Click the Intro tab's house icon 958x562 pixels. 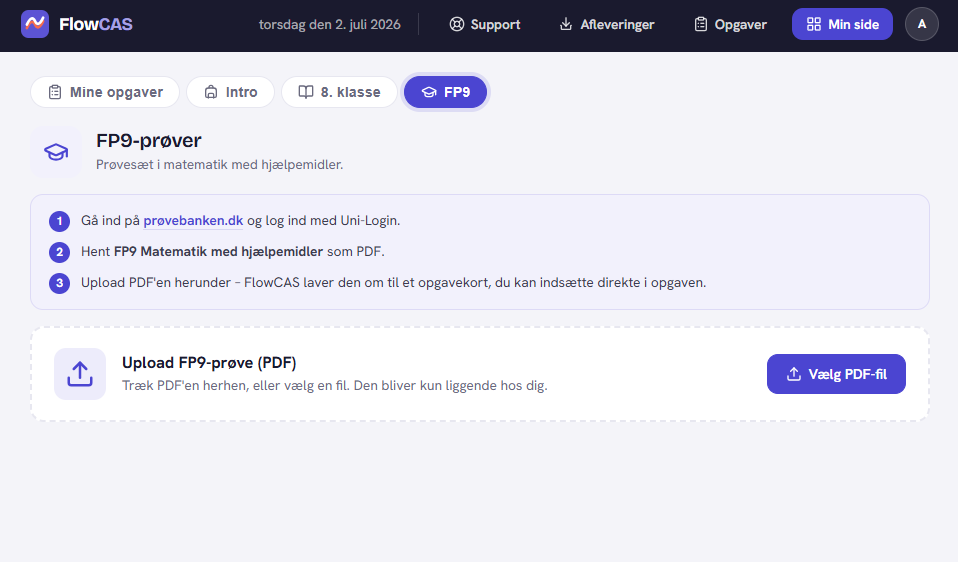tap(211, 92)
